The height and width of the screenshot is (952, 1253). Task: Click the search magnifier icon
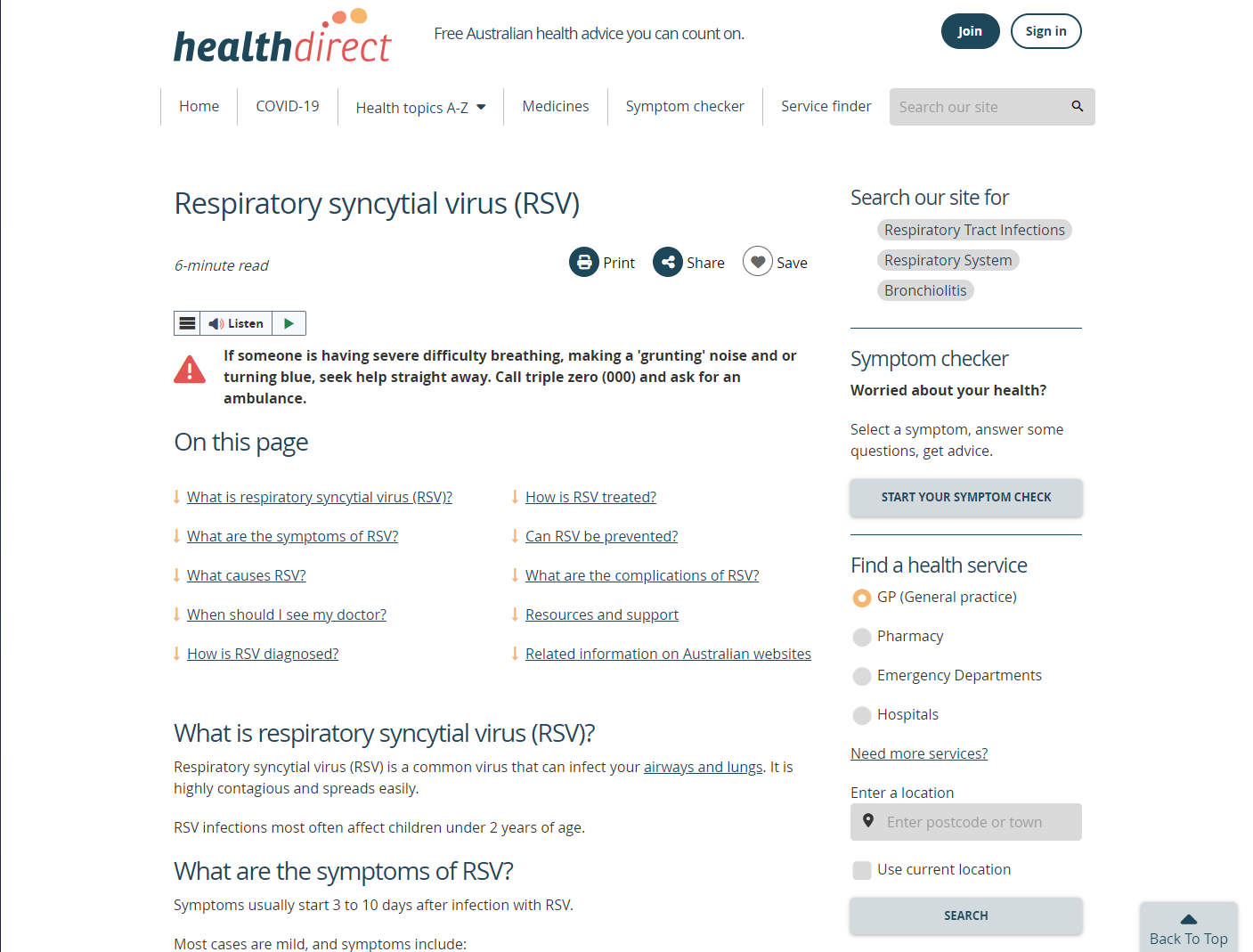[1078, 107]
